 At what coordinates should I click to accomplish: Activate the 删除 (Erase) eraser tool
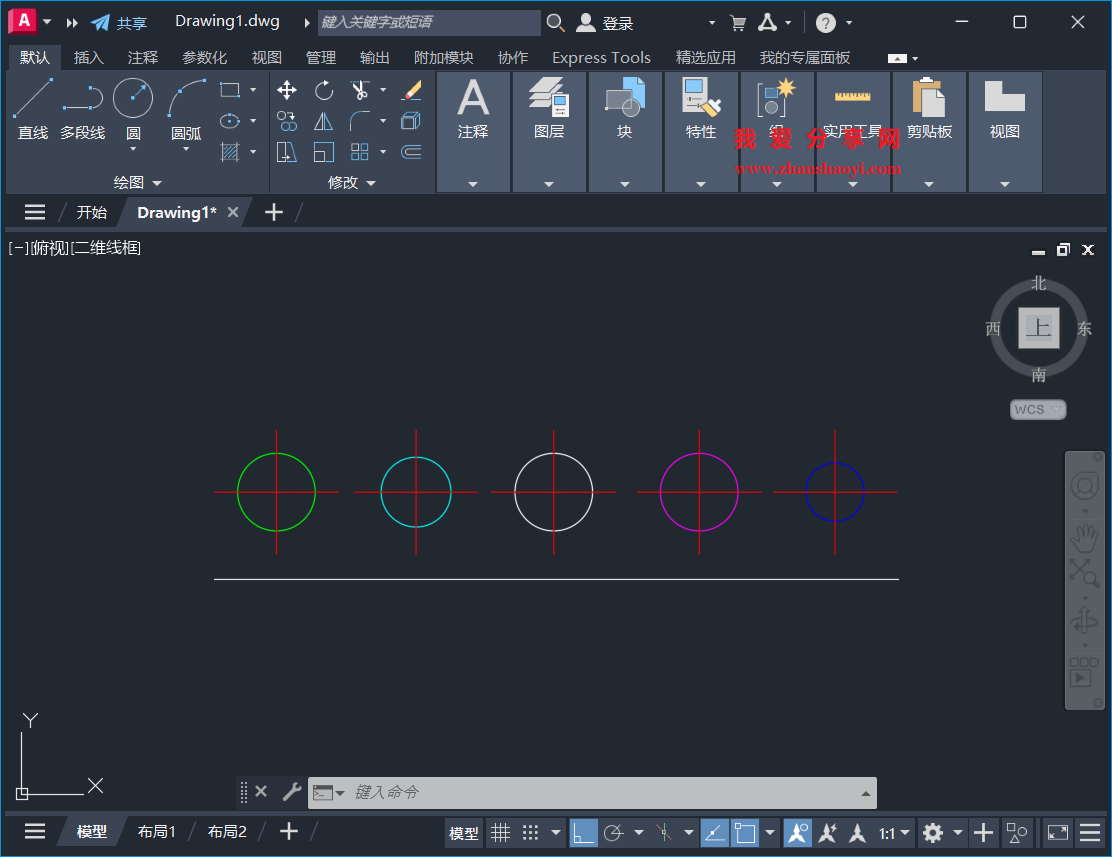coord(411,90)
